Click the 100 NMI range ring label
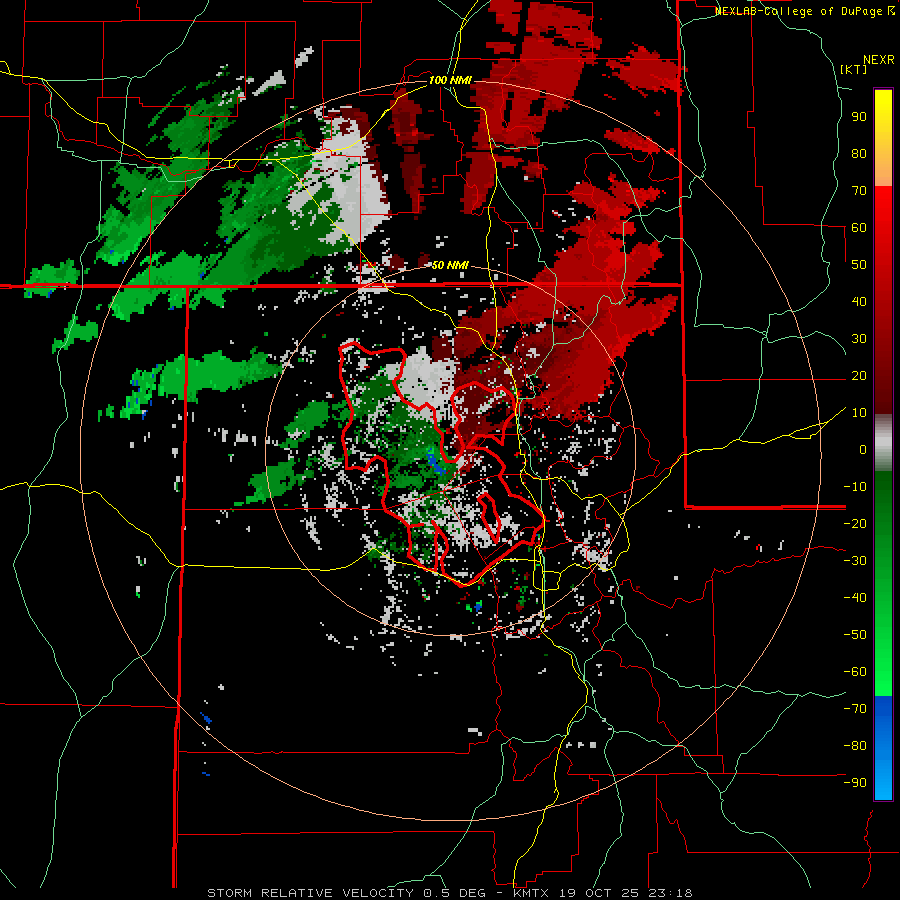 (x=450, y=80)
